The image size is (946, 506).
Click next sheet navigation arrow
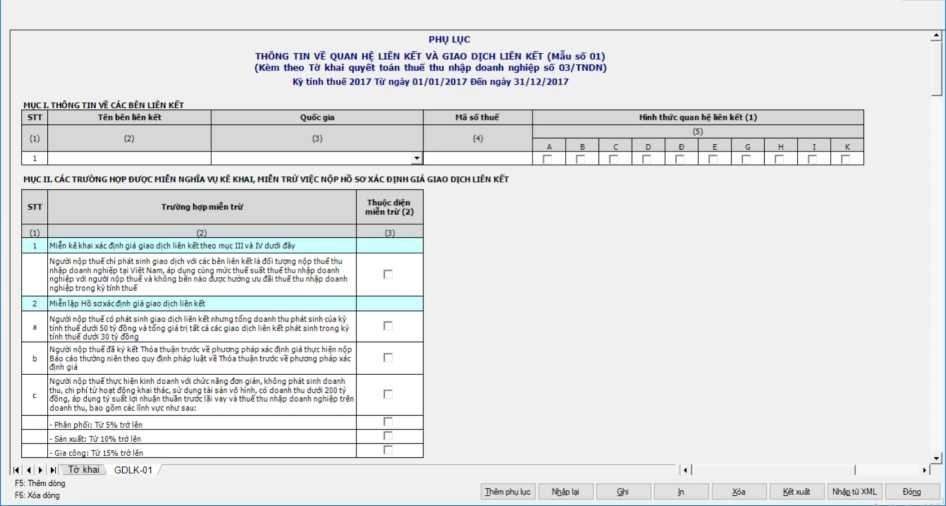40,470
